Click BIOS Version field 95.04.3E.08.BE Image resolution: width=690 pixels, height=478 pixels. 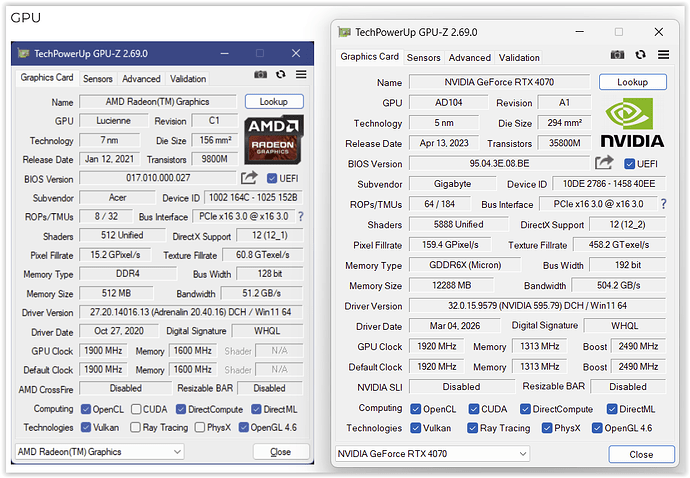[x=499, y=163]
